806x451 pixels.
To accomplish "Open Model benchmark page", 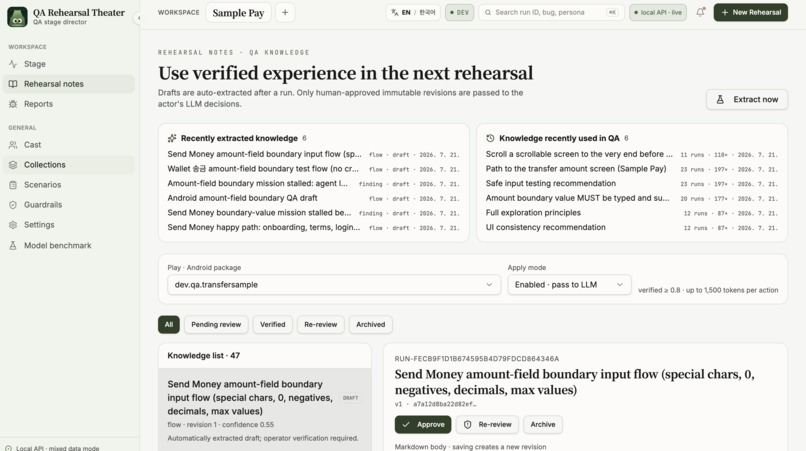I will click(x=69, y=245).
